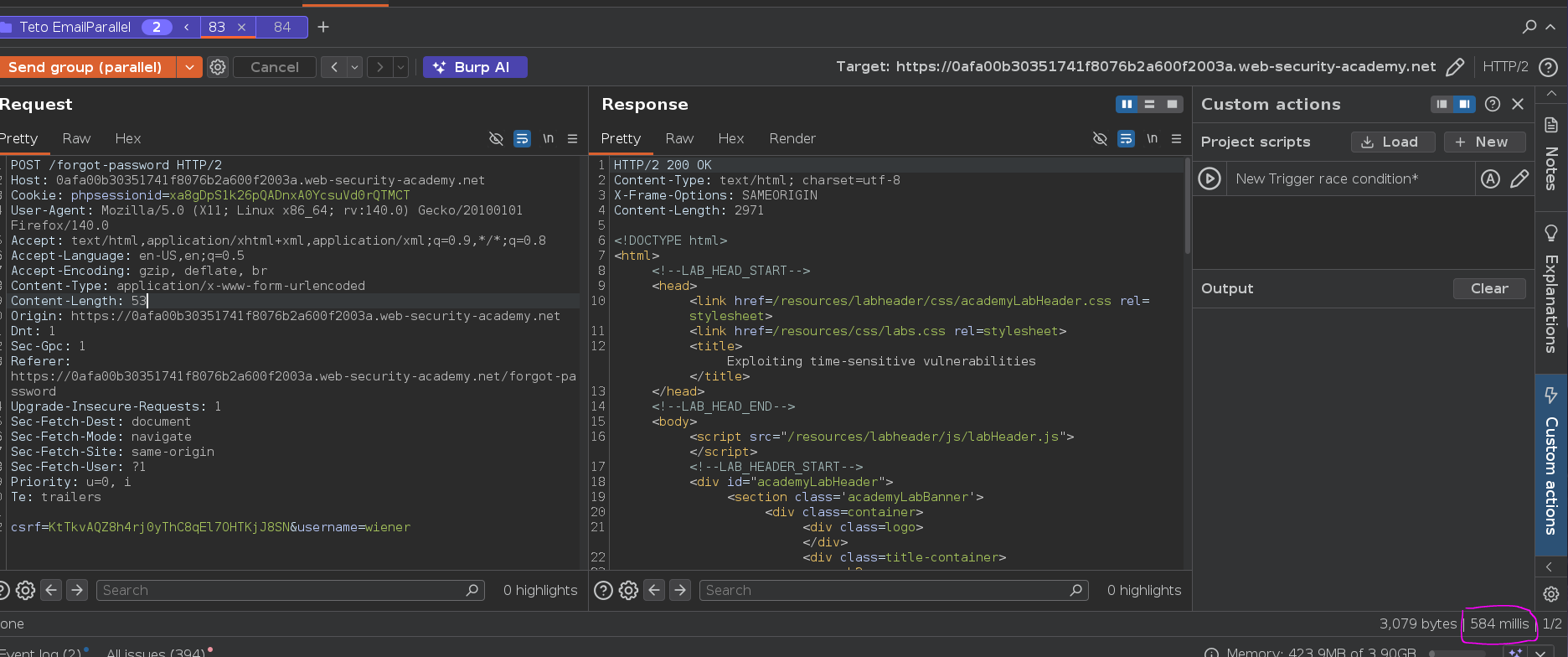Go forward to next request in history
The height and width of the screenshot is (657, 1568).
tap(380, 67)
